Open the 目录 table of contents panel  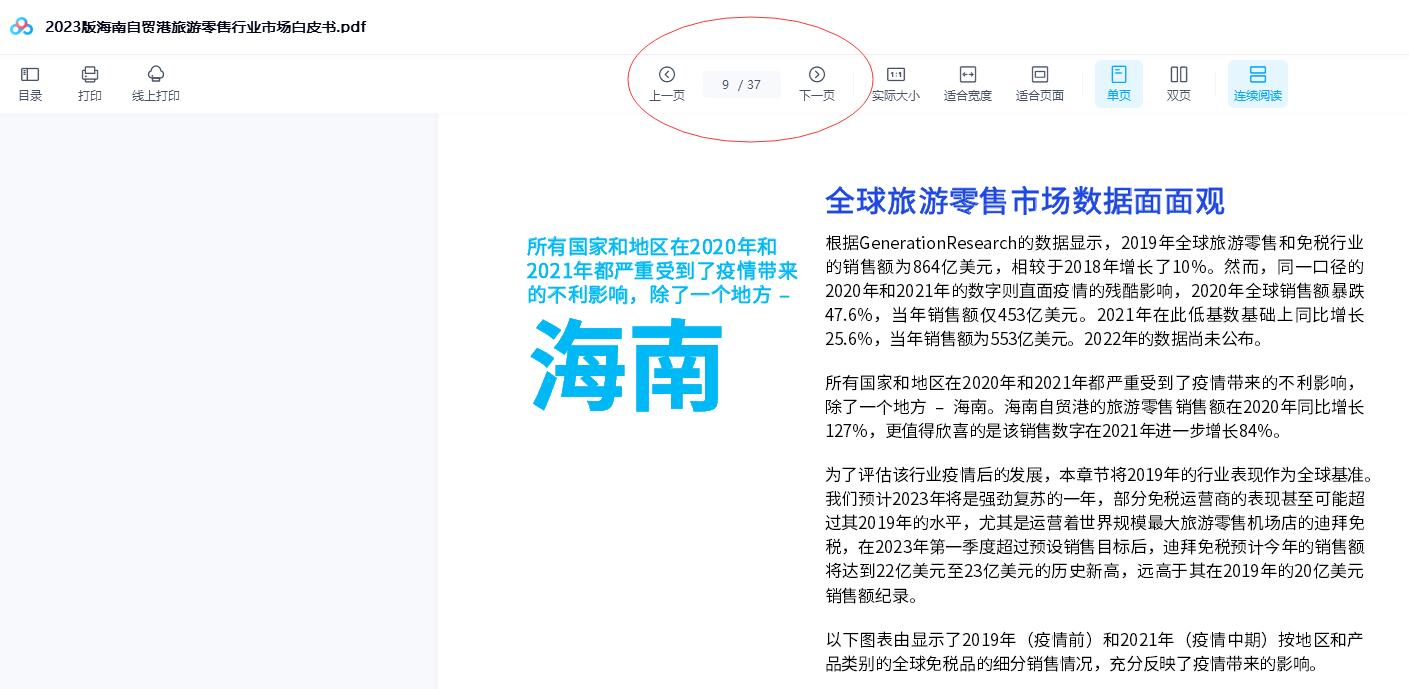pyautogui.click(x=30, y=83)
